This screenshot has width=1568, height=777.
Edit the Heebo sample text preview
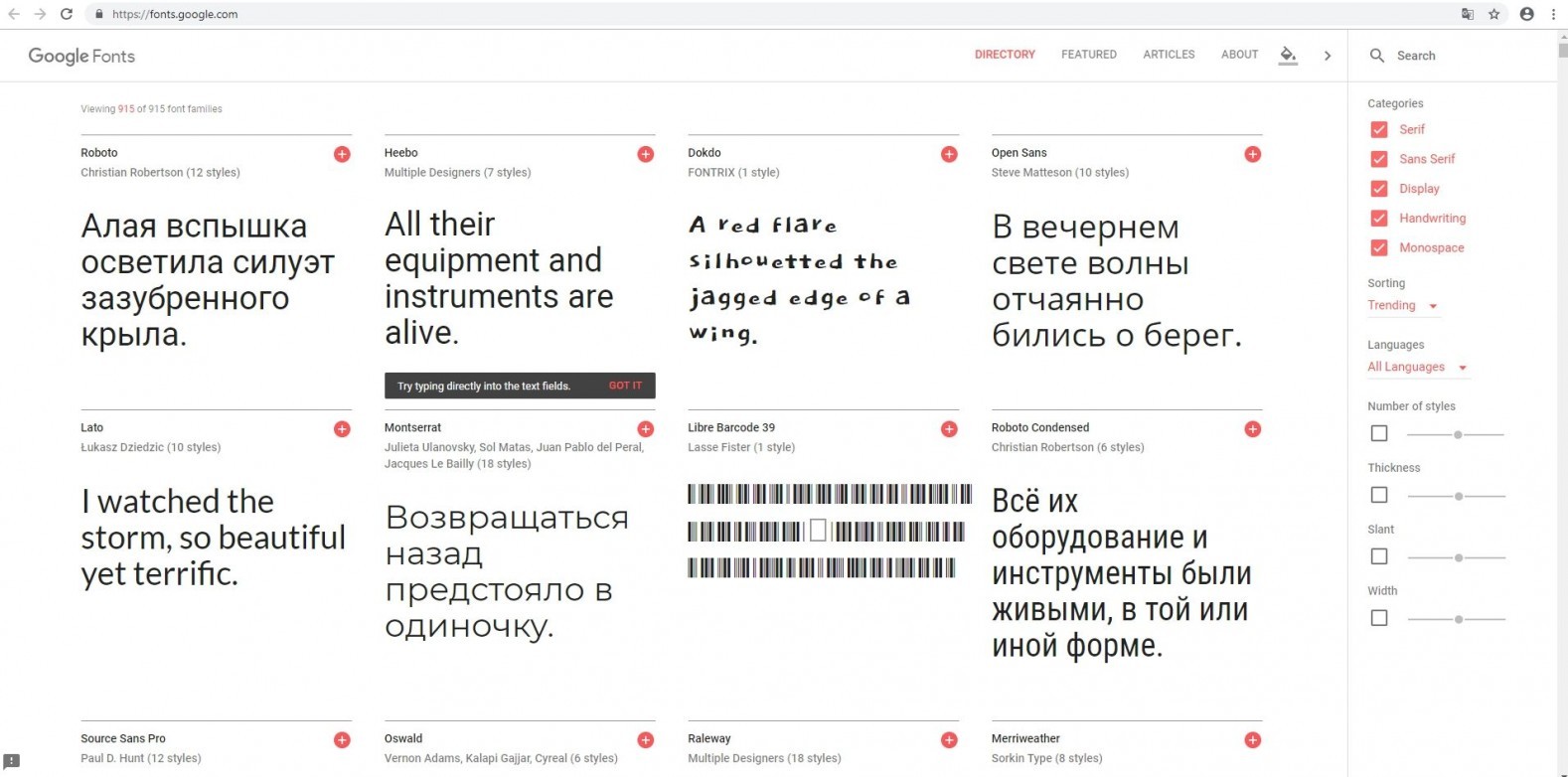point(499,278)
